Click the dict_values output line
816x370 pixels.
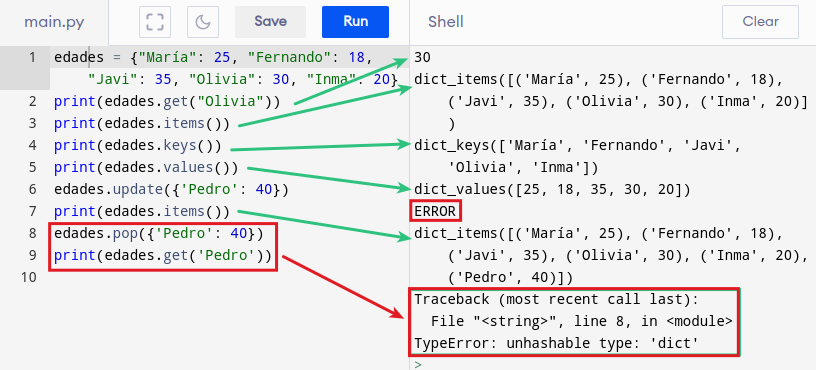pyautogui.click(x=552, y=189)
